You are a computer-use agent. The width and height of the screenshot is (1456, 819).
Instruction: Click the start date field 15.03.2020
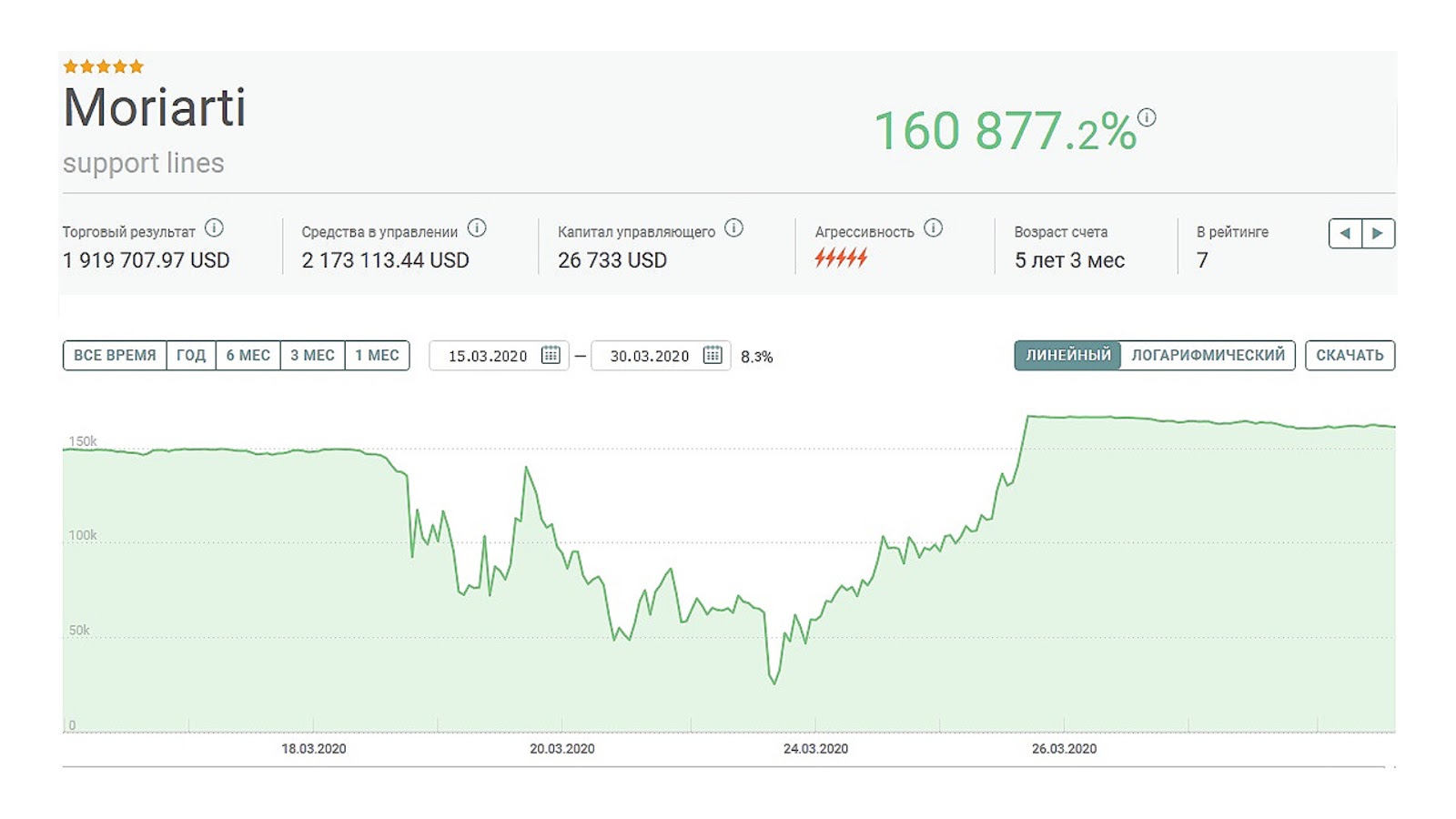point(488,356)
